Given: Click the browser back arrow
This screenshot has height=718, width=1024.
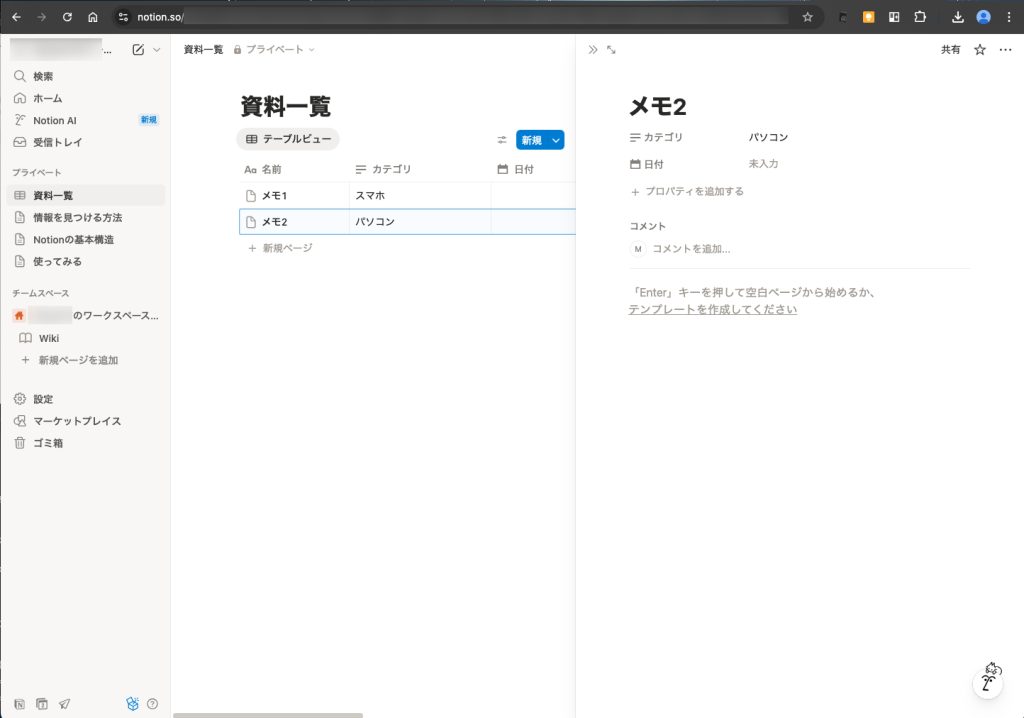Looking at the screenshot, I should click(16, 17).
